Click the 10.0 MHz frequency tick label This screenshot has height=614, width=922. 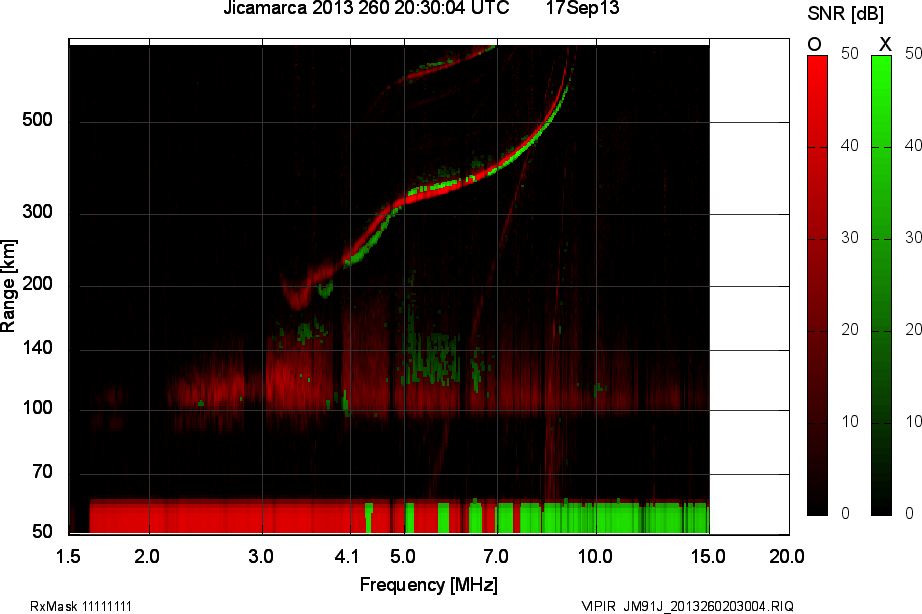tap(595, 556)
